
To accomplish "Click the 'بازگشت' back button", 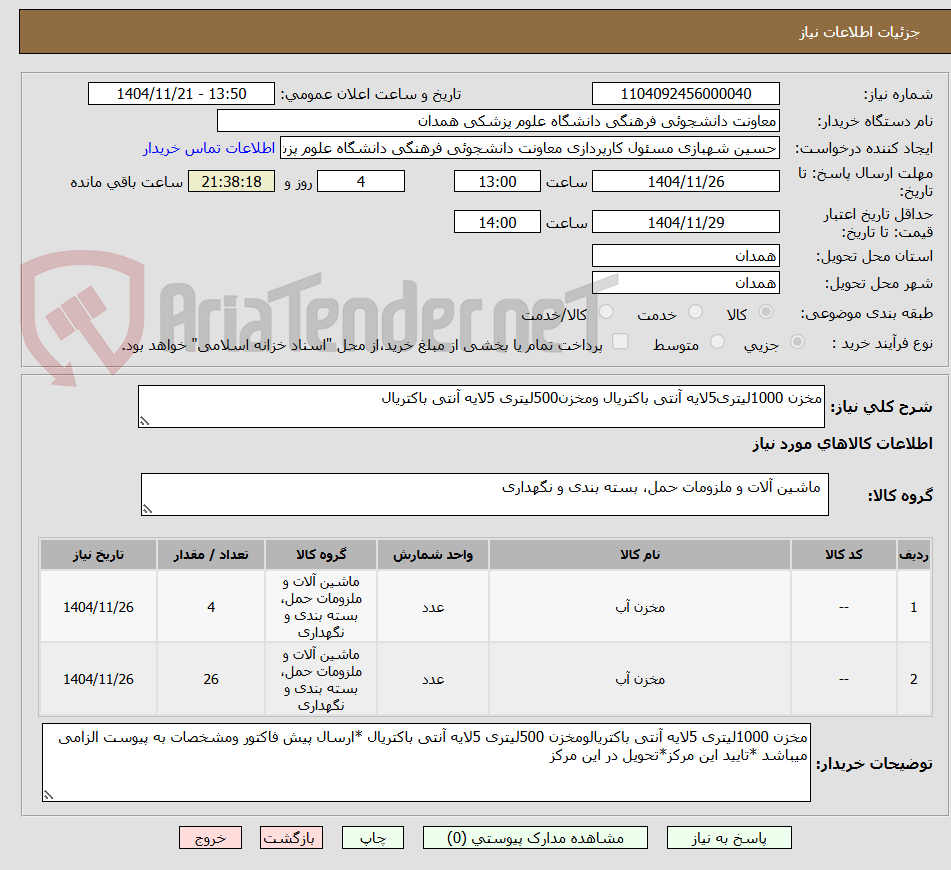I will pyautogui.click(x=291, y=838).
